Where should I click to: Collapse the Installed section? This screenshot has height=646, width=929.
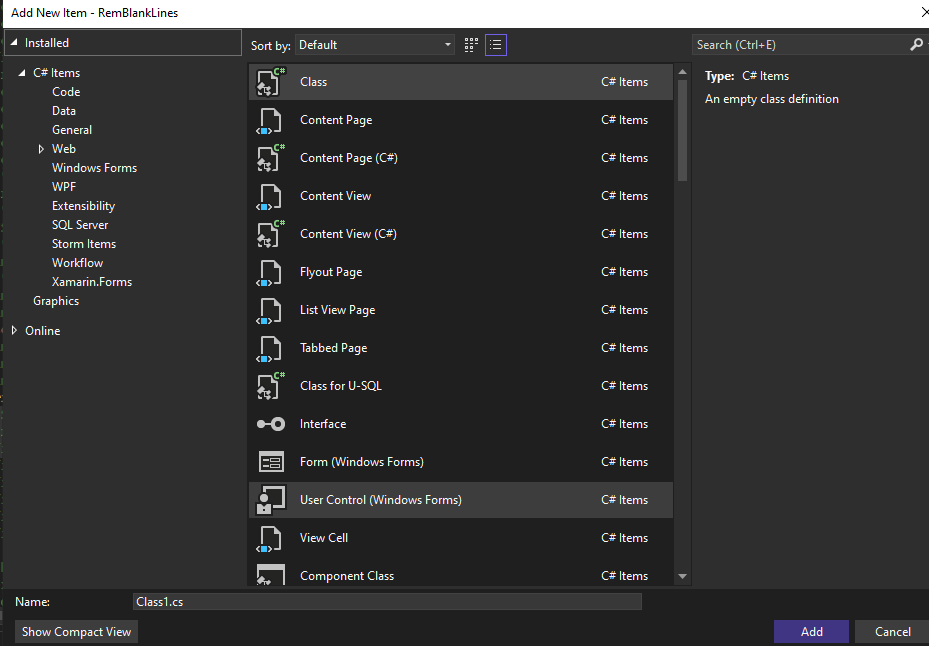pos(14,43)
